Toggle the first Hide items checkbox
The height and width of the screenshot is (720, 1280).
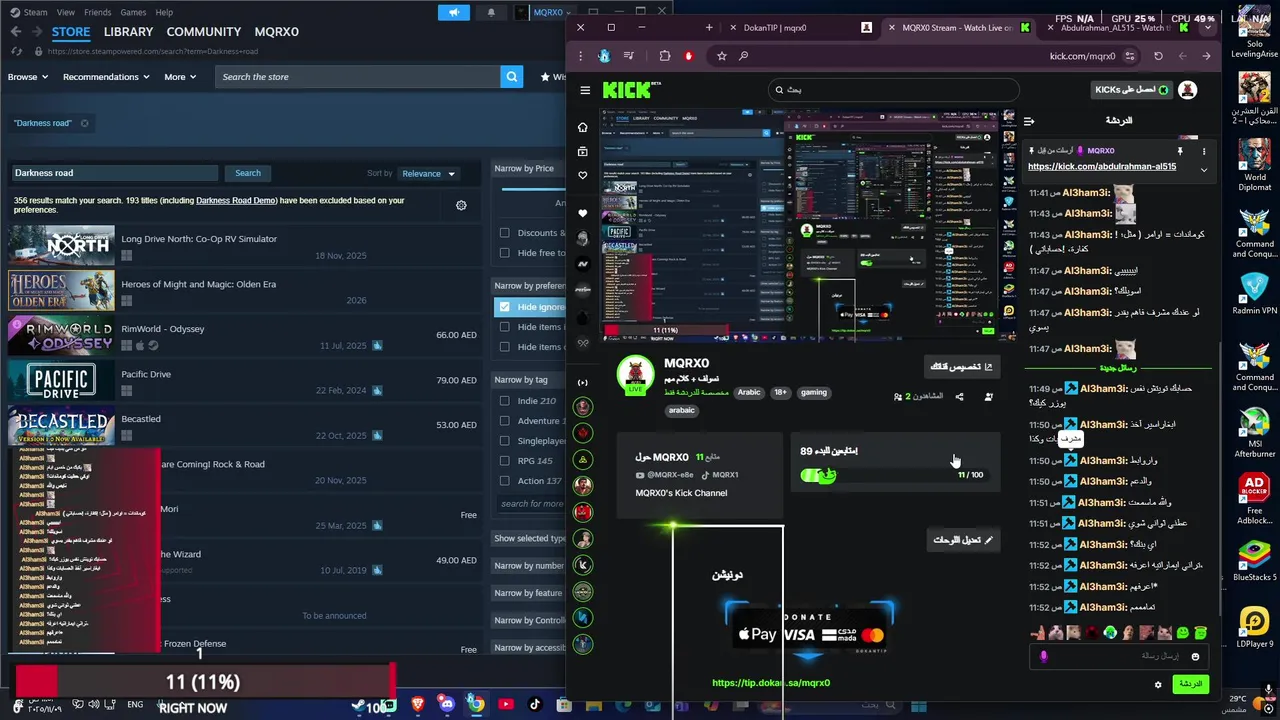click(504, 327)
